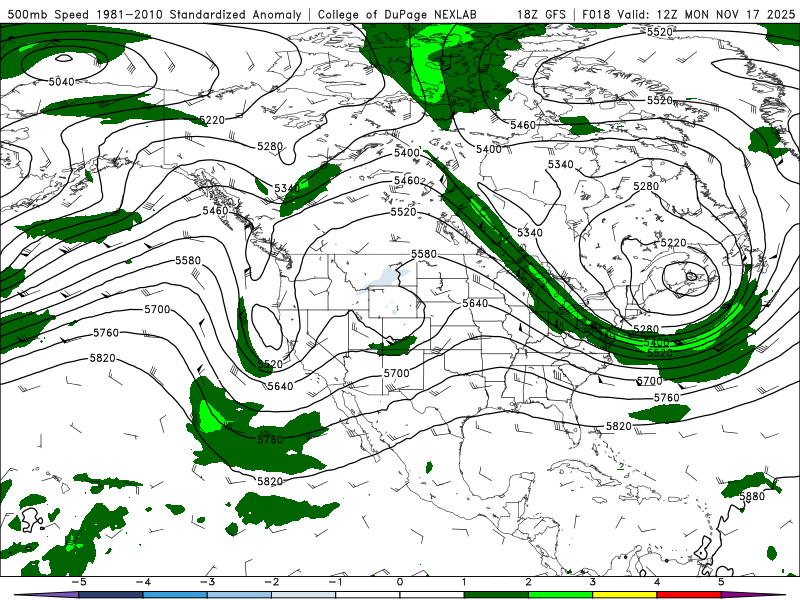This screenshot has width=800, height=600.
Task: Click the bright green color bar segment
Action: point(560,595)
